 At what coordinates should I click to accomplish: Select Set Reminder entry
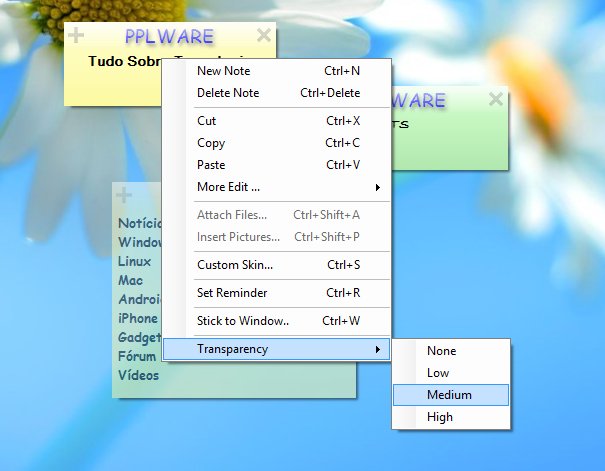[232, 293]
